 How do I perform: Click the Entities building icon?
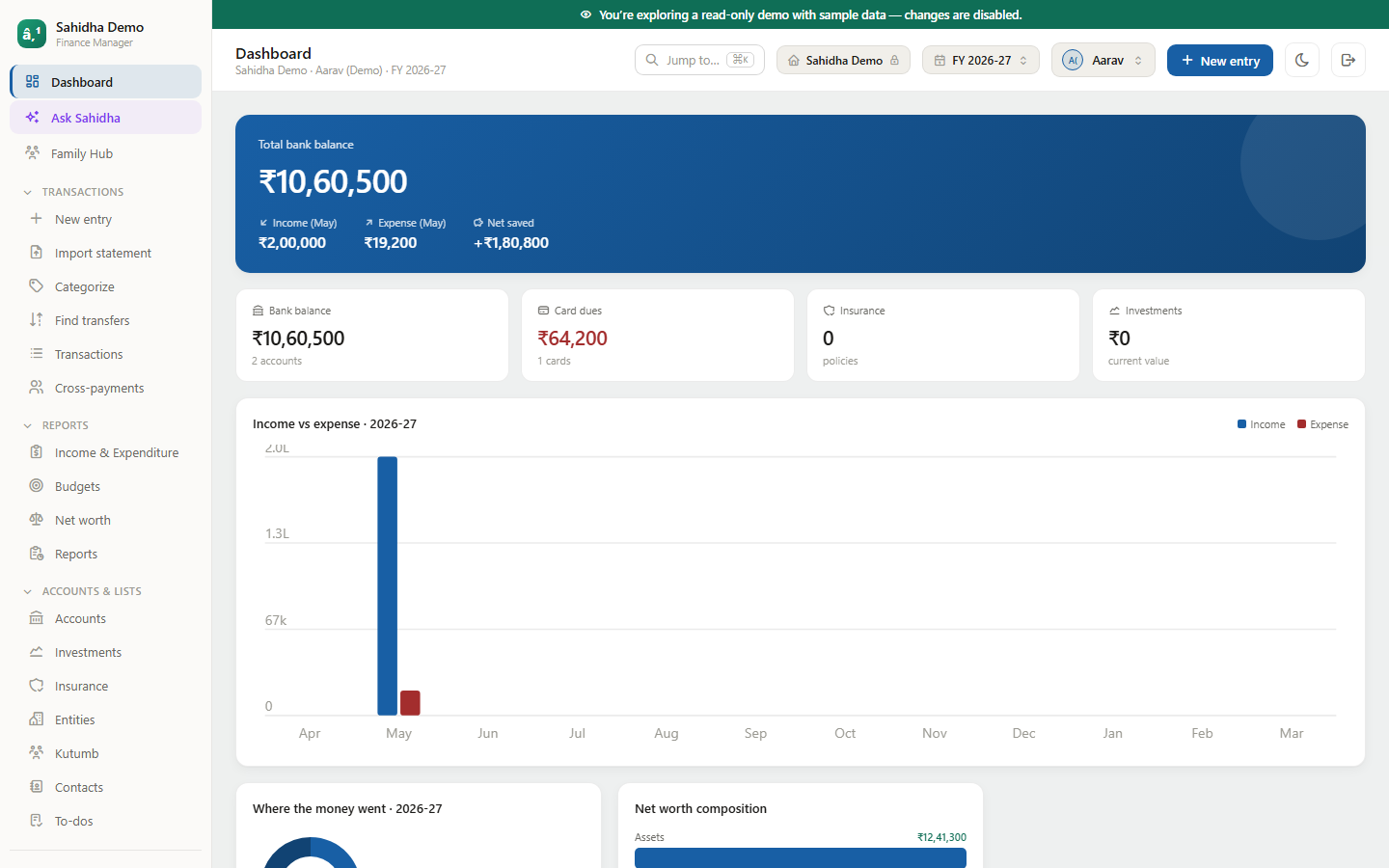(37, 719)
